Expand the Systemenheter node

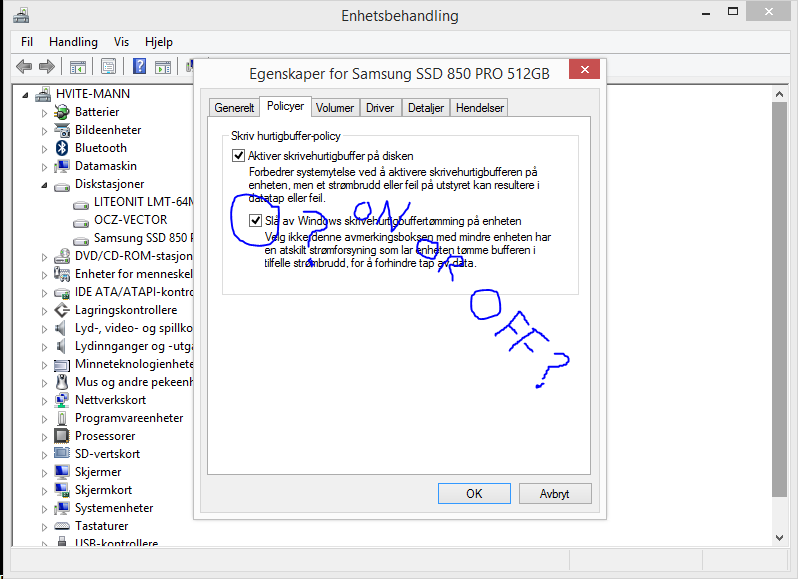pyautogui.click(x=44, y=509)
